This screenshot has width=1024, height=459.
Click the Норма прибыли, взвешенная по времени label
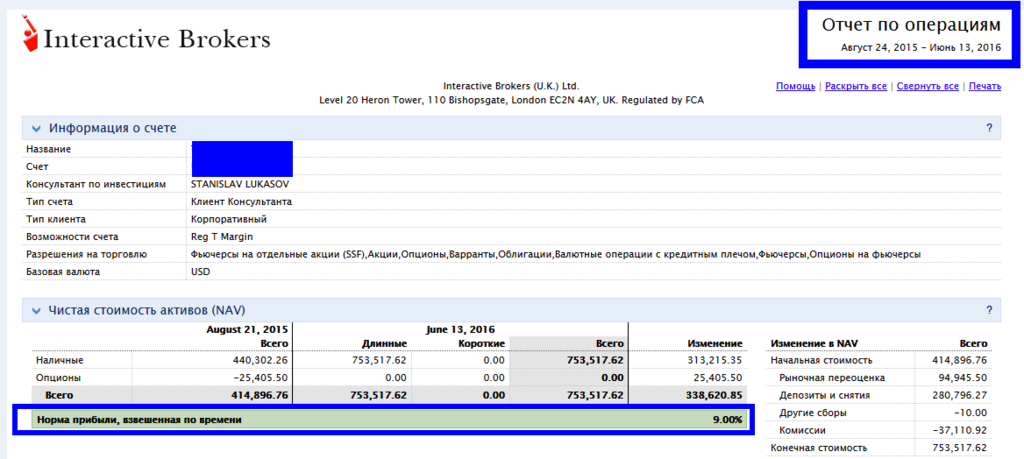pyautogui.click(x=139, y=420)
